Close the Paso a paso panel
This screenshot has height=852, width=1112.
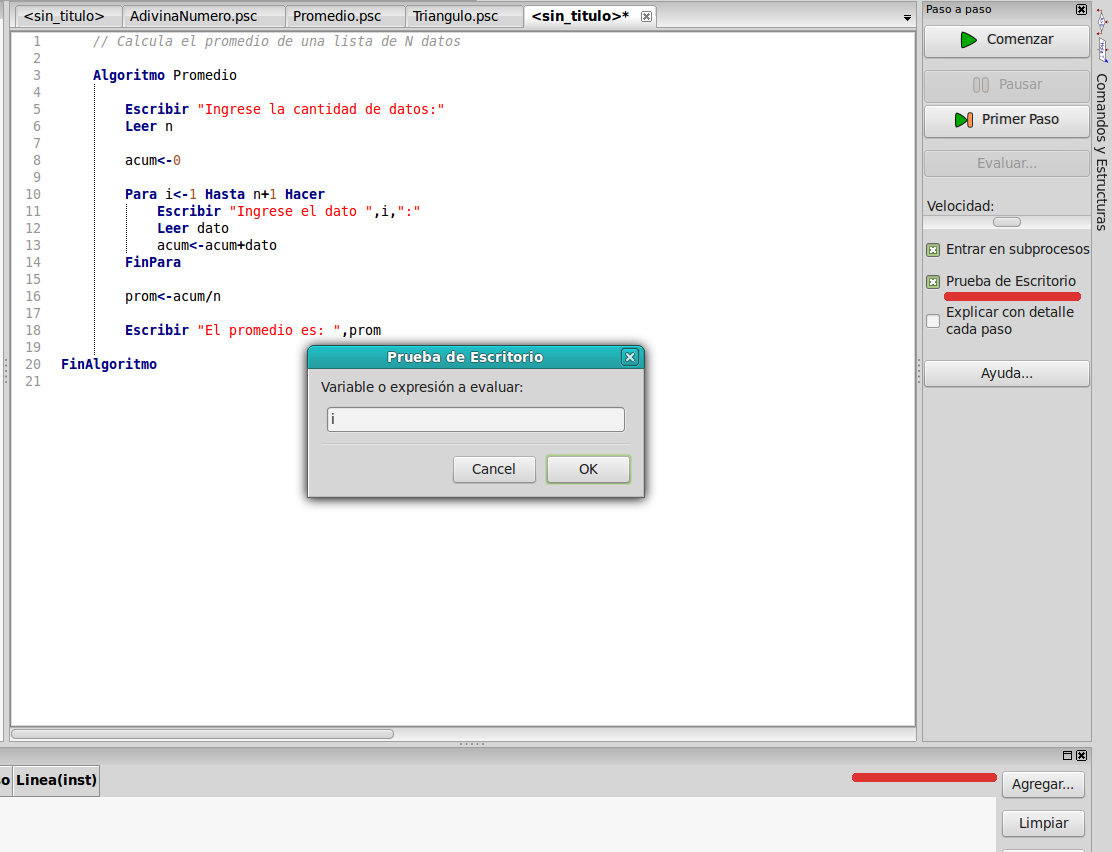1081,9
